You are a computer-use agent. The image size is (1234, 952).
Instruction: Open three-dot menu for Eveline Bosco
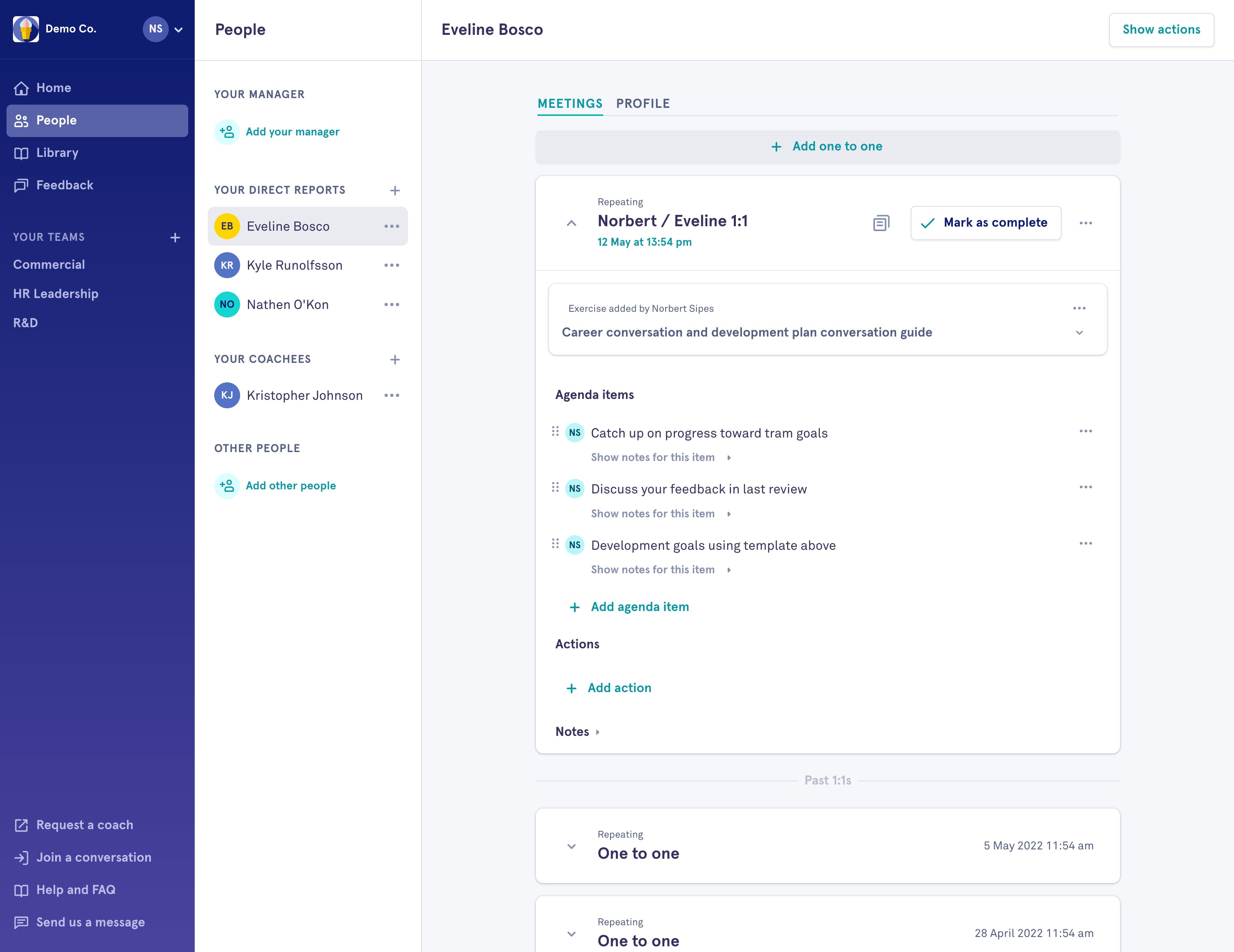(x=391, y=226)
